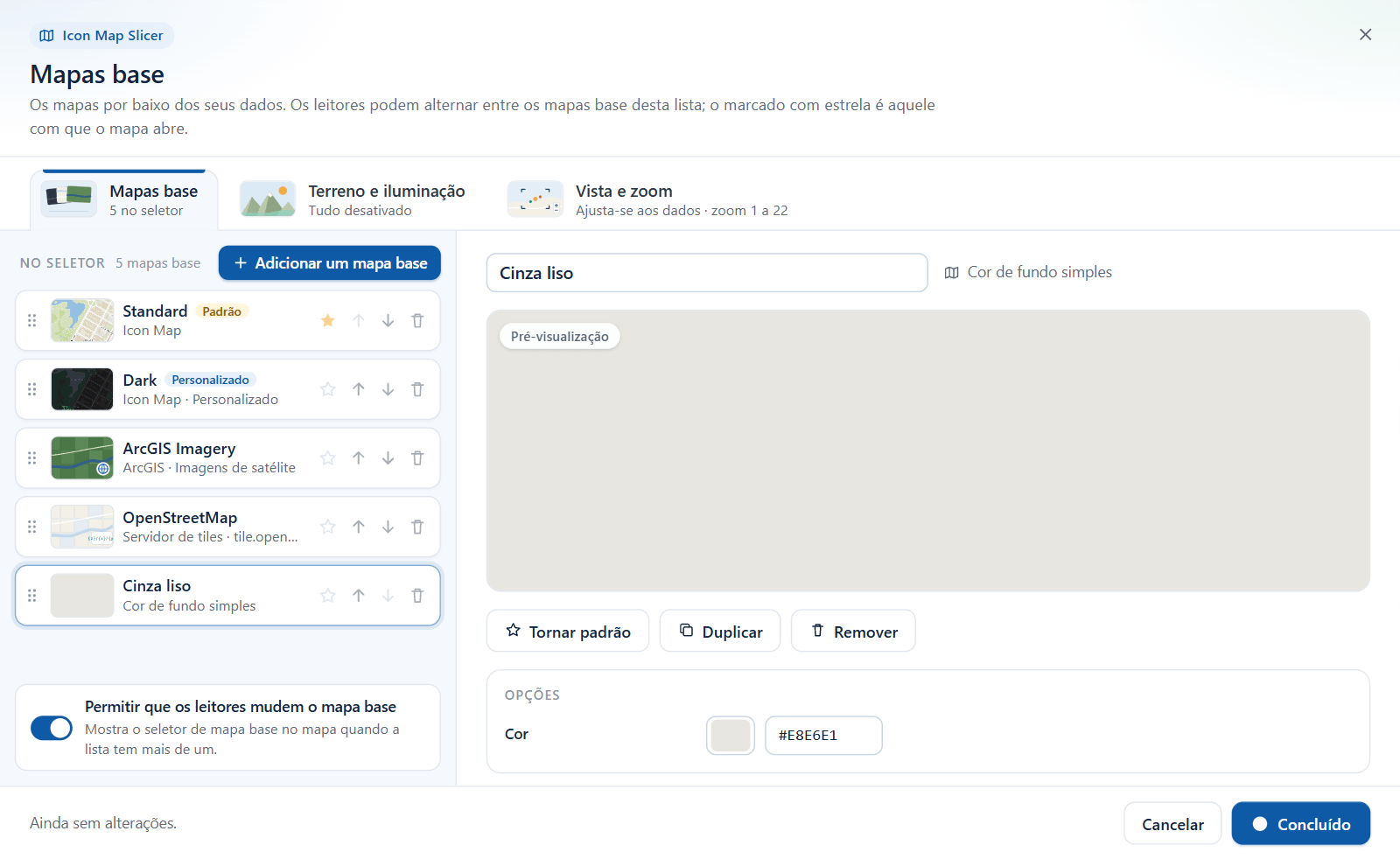Move the Dark basemap up
This screenshot has height=859, width=1400.
tap(359, 389)
